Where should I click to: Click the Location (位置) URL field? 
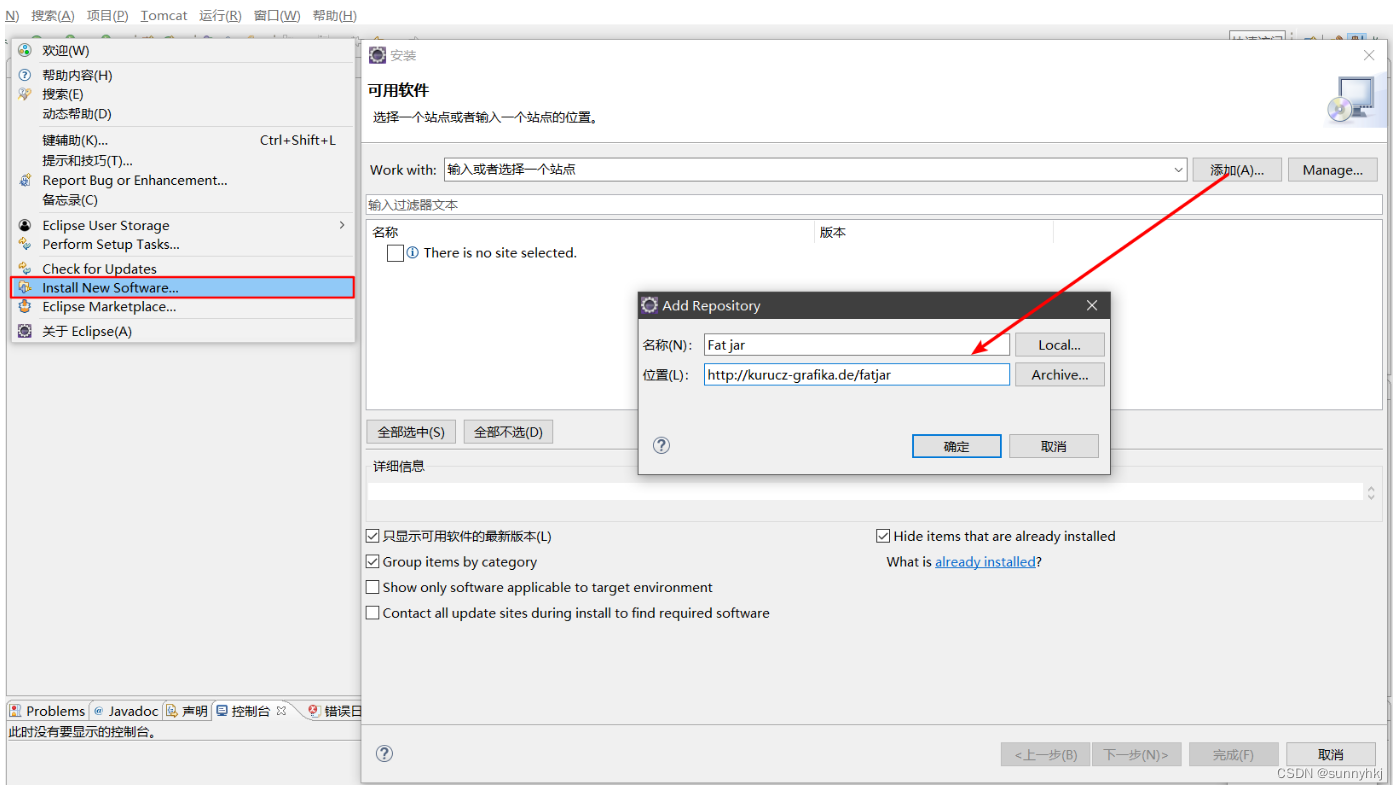[x=856, y=375]
